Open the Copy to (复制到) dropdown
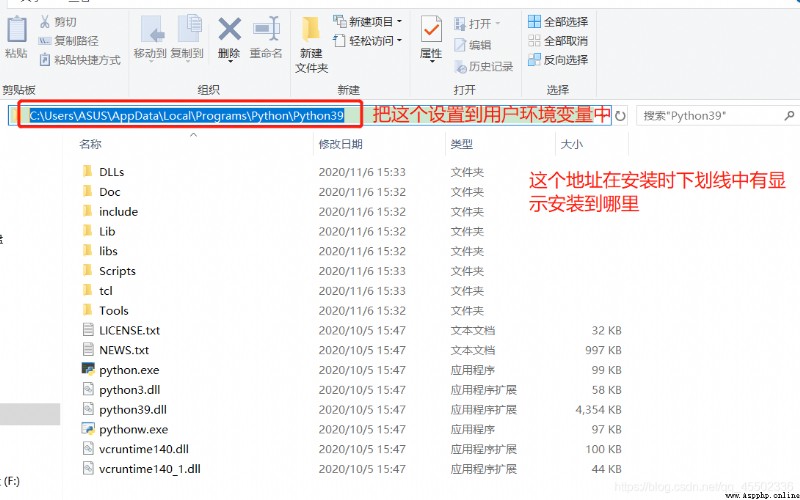Screen dimensions: 800x500 [x=187, y=38]
